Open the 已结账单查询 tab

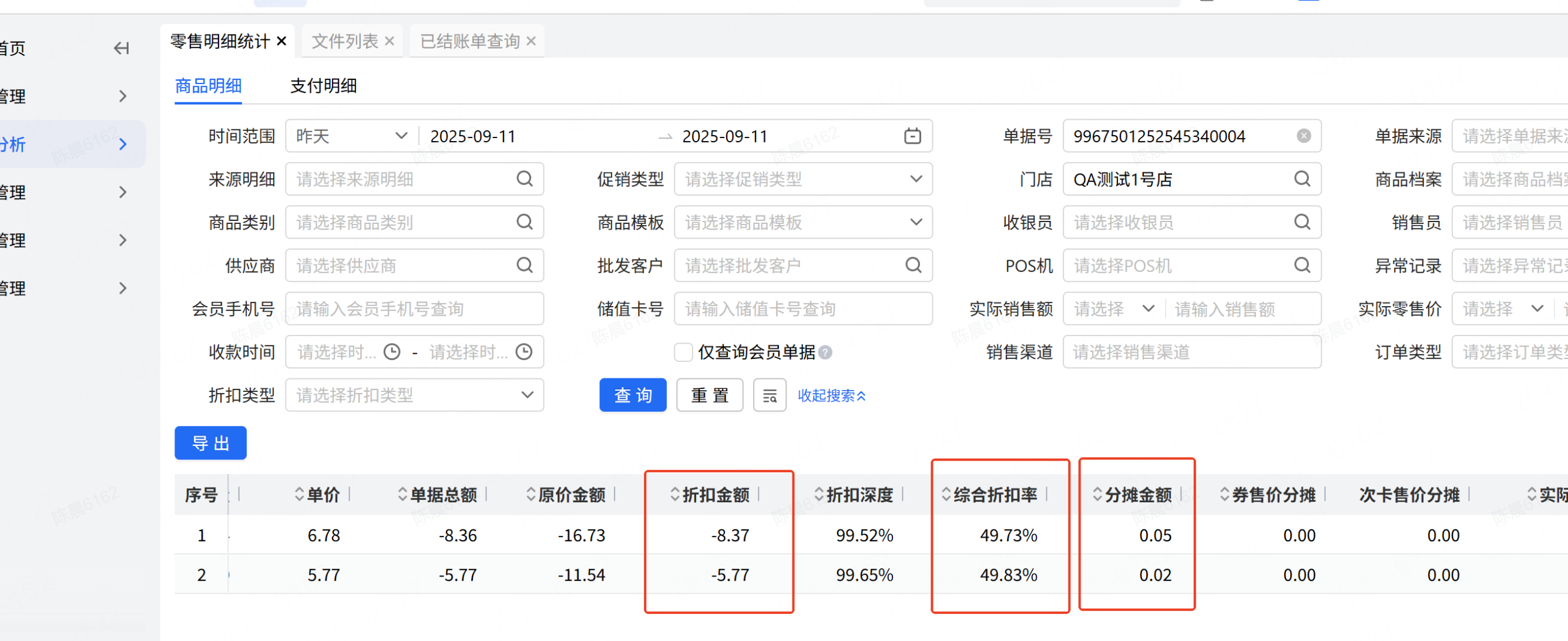tap(469, 41)
